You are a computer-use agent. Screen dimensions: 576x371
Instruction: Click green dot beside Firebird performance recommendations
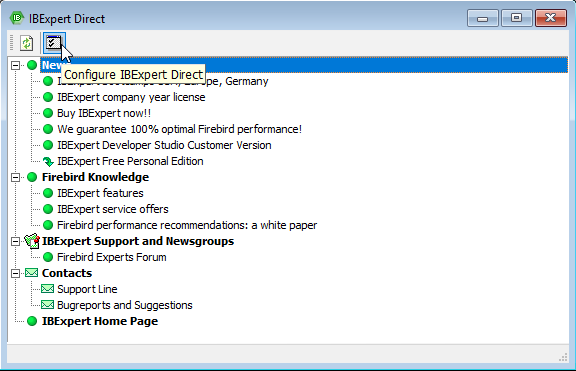coord(48,225)
